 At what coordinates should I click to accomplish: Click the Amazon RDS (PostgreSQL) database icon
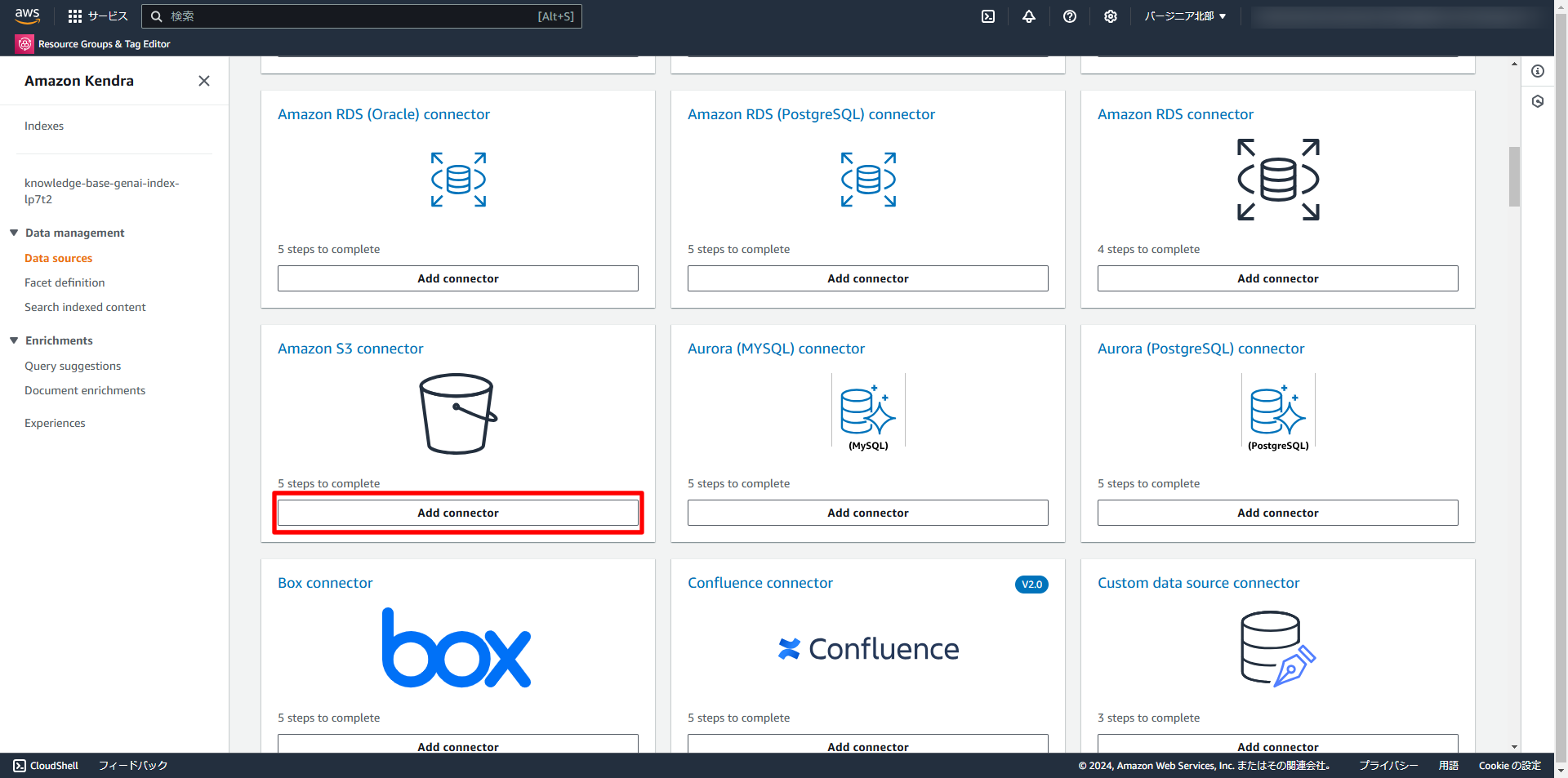coord(868,180)
